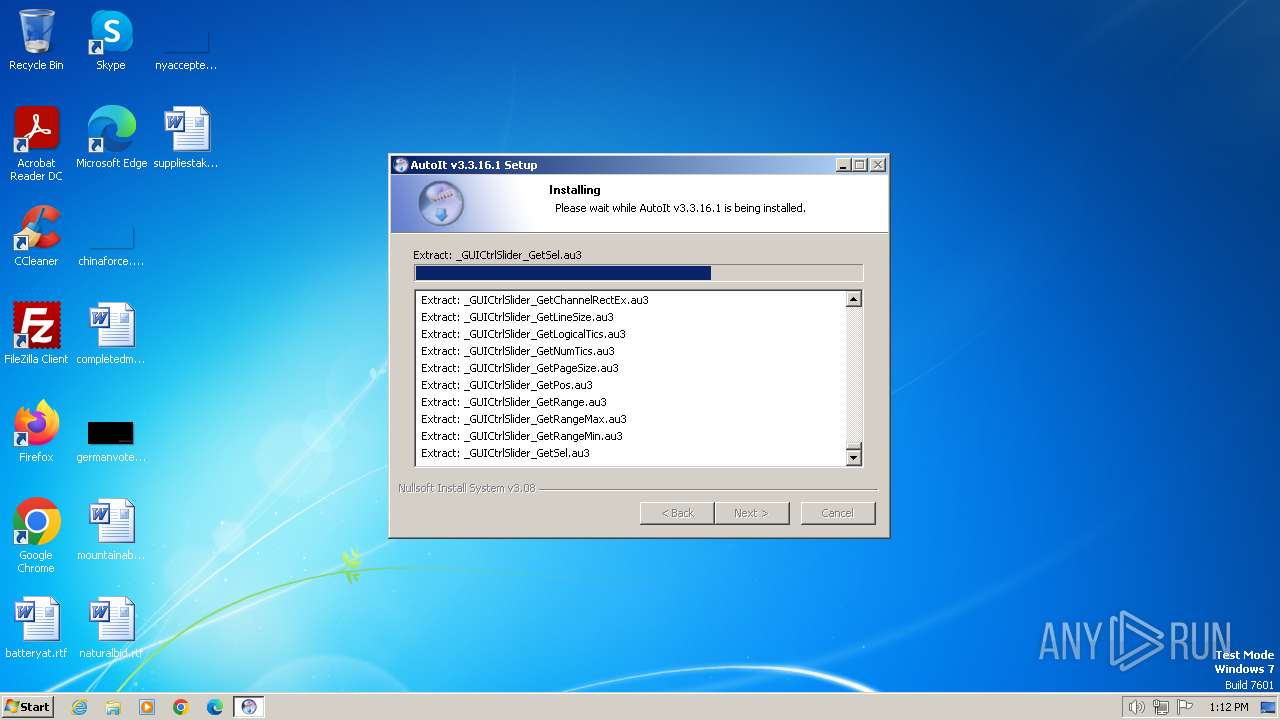Select the _GUICtrlSlider_GetRange.au3 log line

(x=513, y=402)
